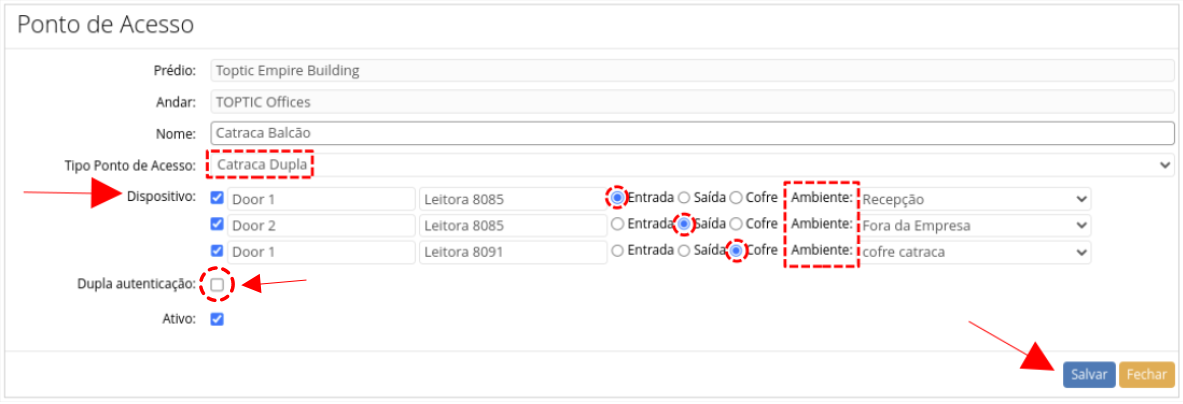Click the Salvar button

[1089, 375]
